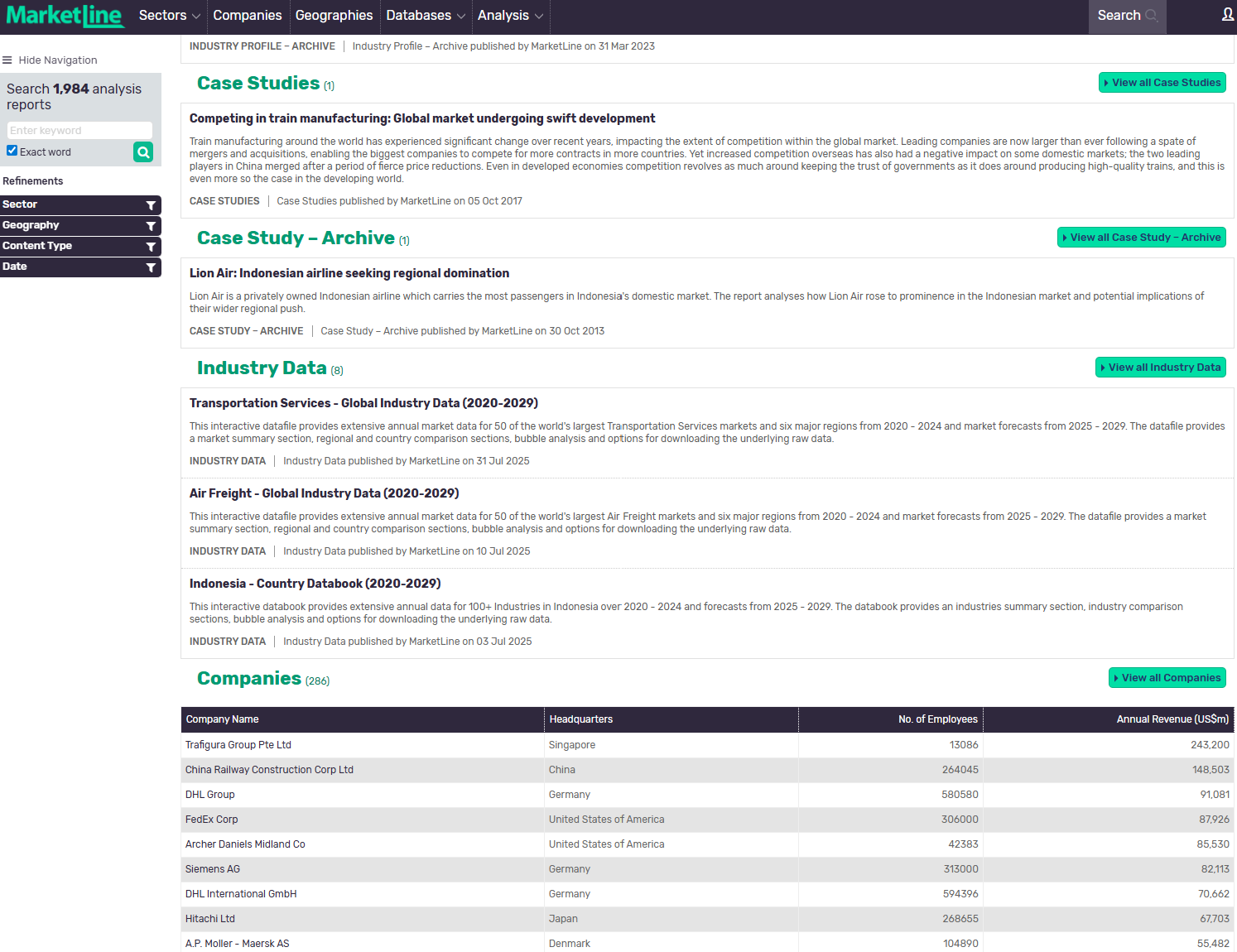Viewport: 1237px width, 952px height.
Task: Open the top navigation Search box
Action: (x=1126, y=16)
